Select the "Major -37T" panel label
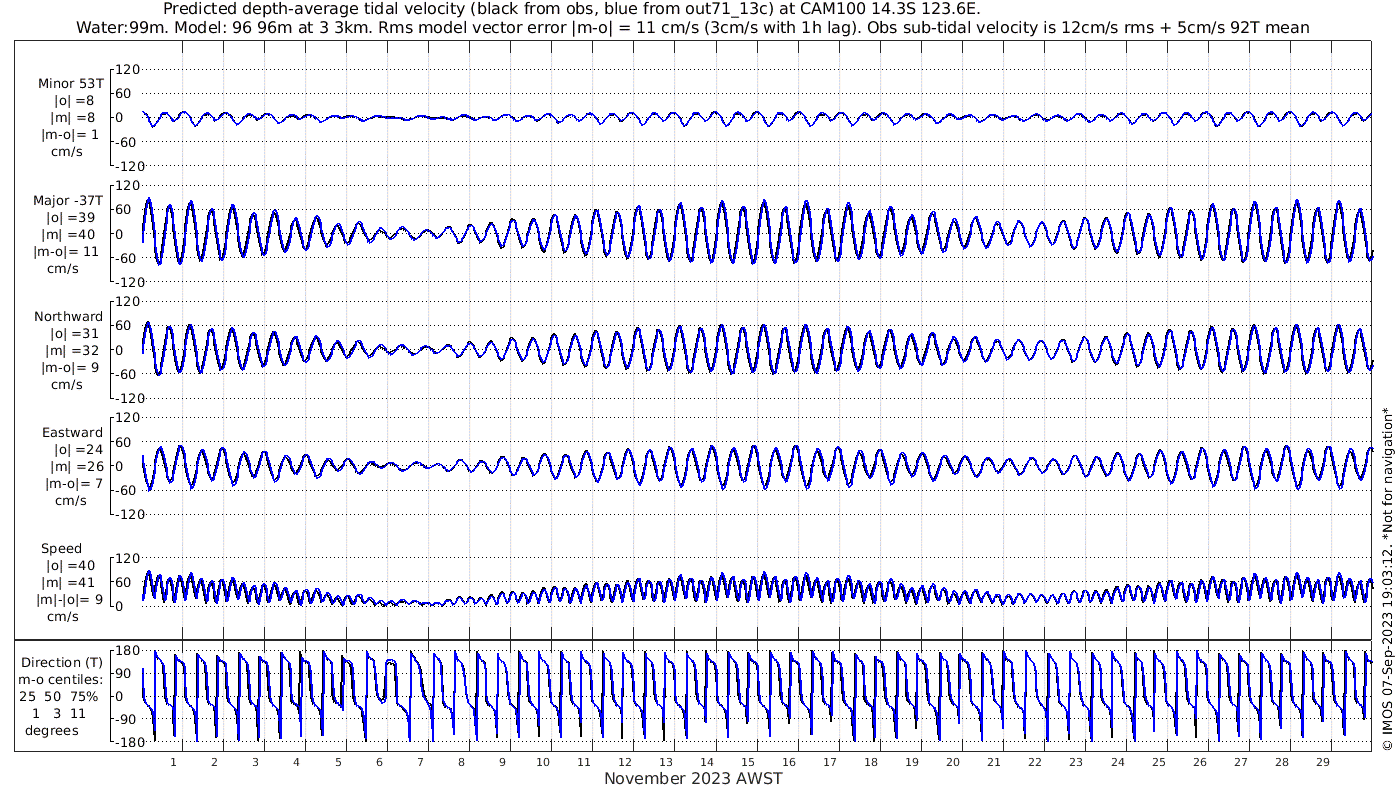Screen dimensions: 1400x800 point(68,201)
